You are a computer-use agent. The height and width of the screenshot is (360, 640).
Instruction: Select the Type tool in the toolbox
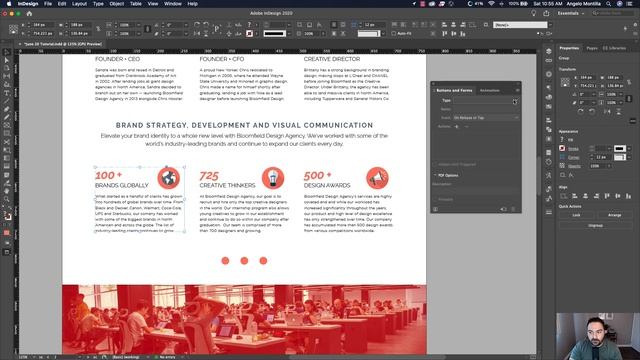[7, 93]
